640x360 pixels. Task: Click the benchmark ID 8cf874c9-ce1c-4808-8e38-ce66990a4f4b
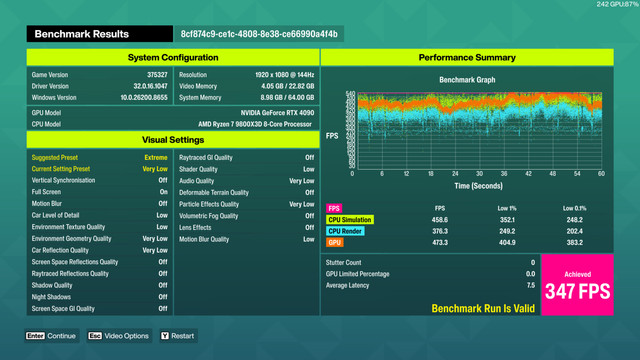click(x=259, y=34)
